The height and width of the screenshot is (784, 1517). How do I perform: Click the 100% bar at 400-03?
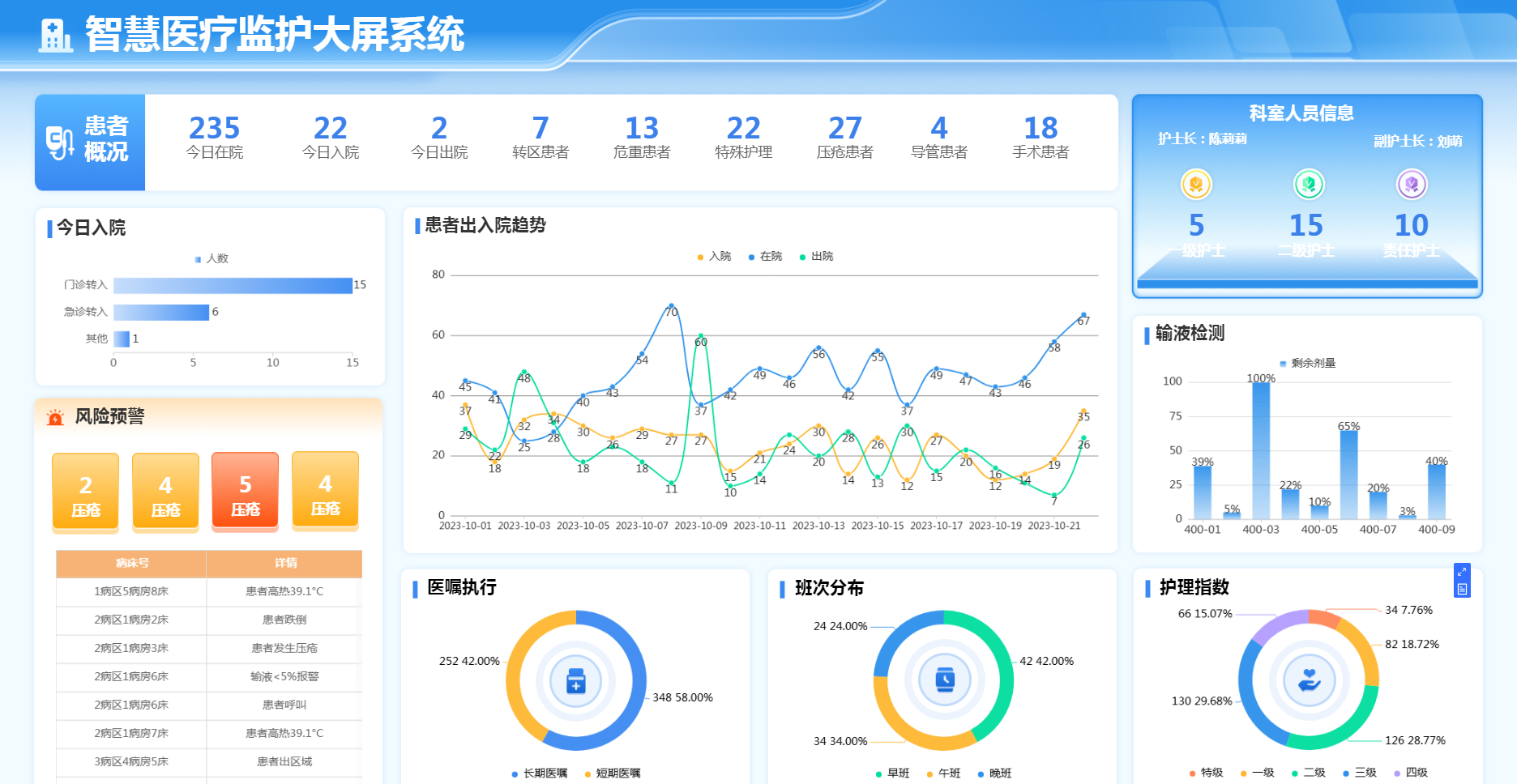[x=1261, y=450]
